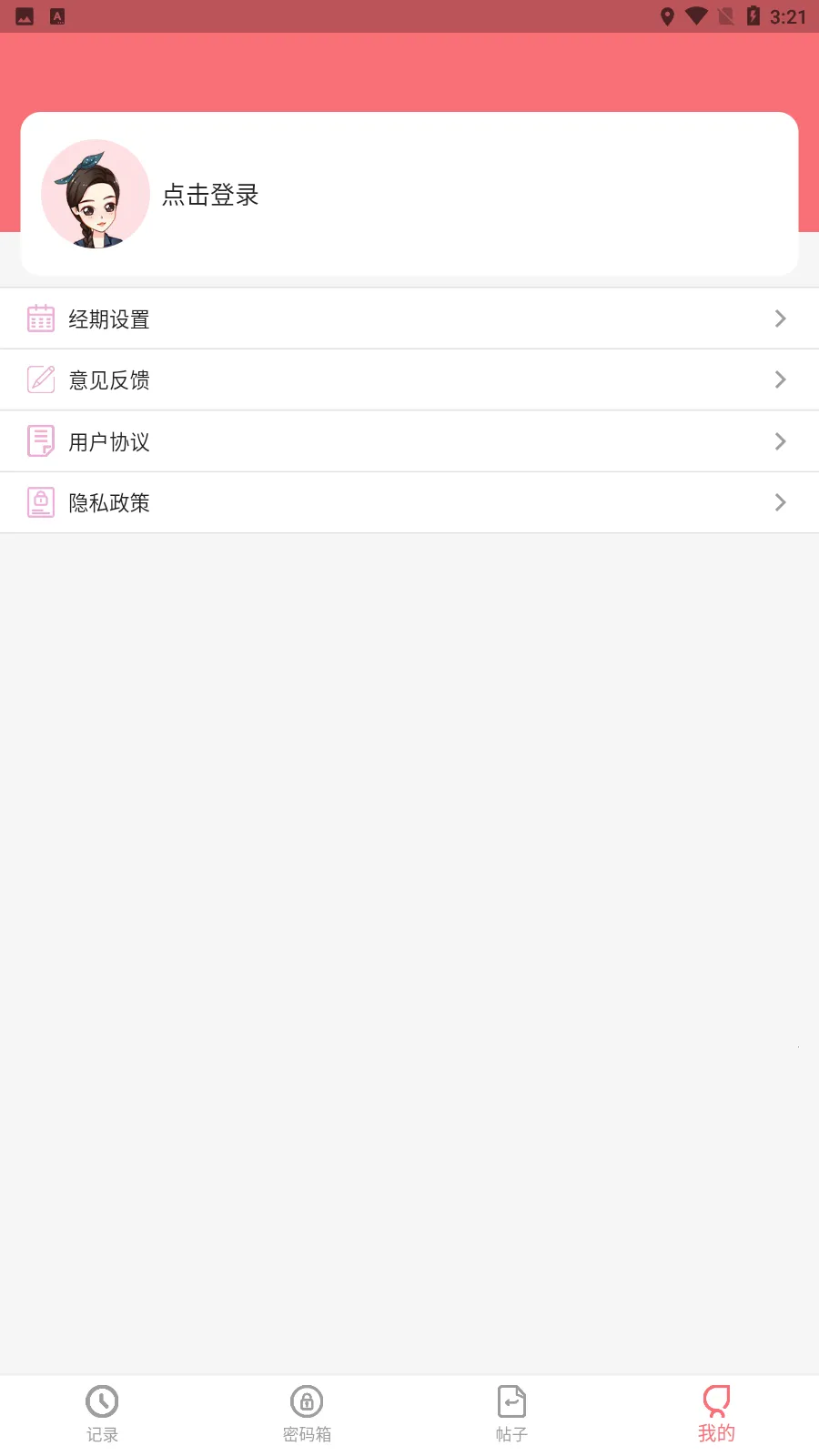This screenshot has height=1456, width=819.
Task: Open the 隐私政策 text link
Action: pyautogui.click(x=109, y=503)
